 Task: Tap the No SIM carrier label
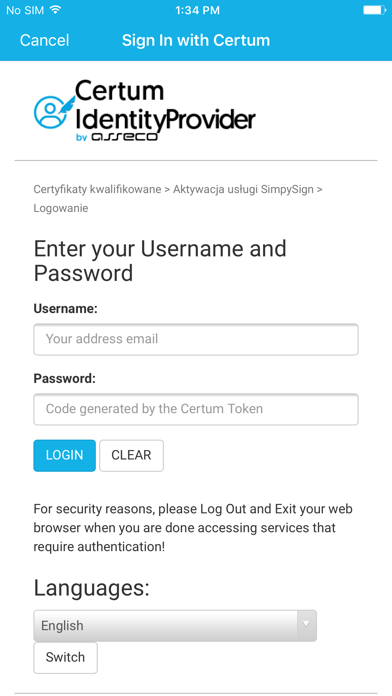(25, 10)
